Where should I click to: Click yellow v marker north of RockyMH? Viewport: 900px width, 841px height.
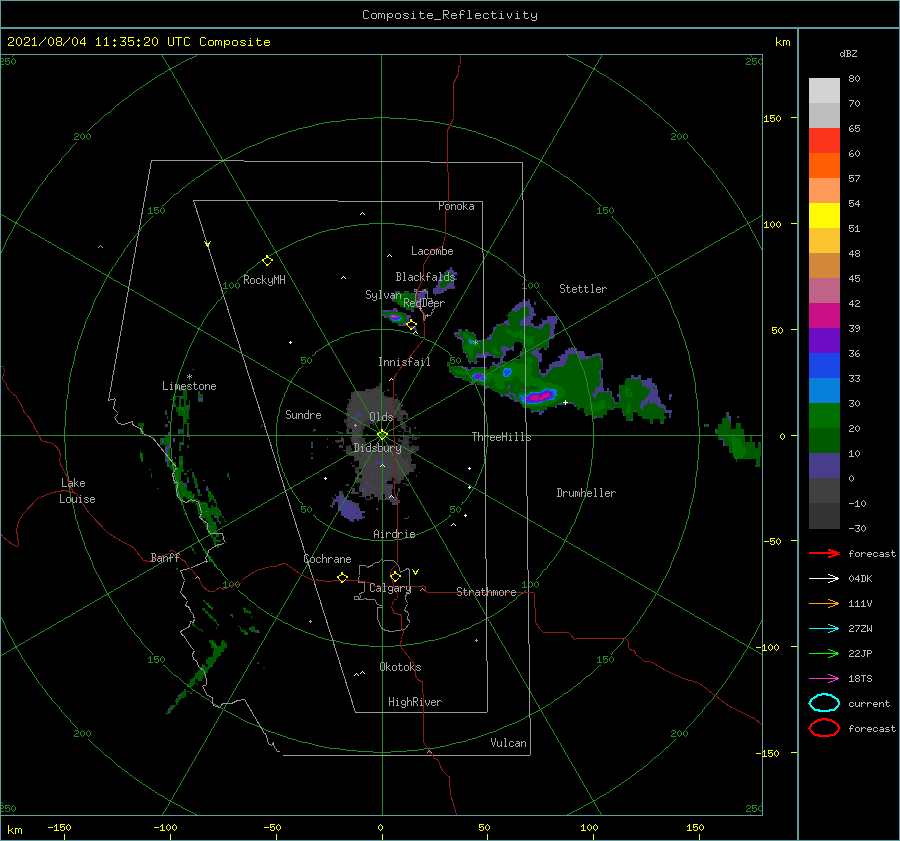tap(207, 244)
